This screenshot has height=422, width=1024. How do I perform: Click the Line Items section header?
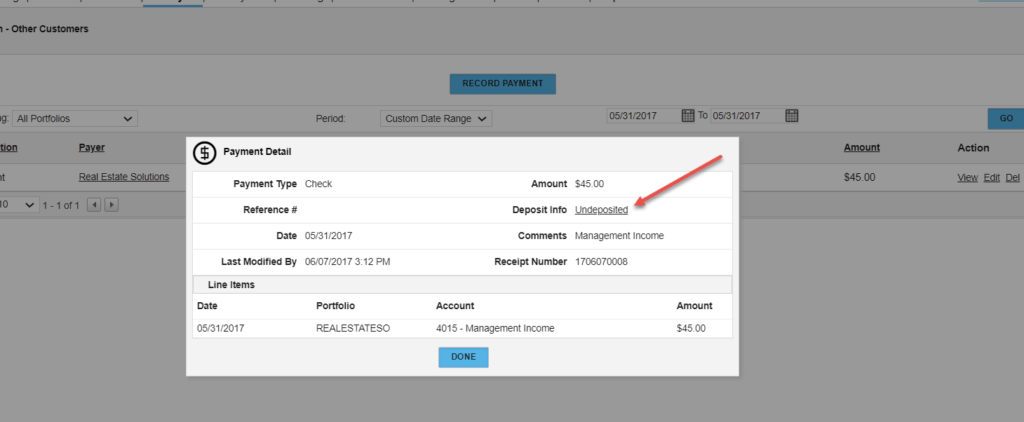click(x=462, y=285)
